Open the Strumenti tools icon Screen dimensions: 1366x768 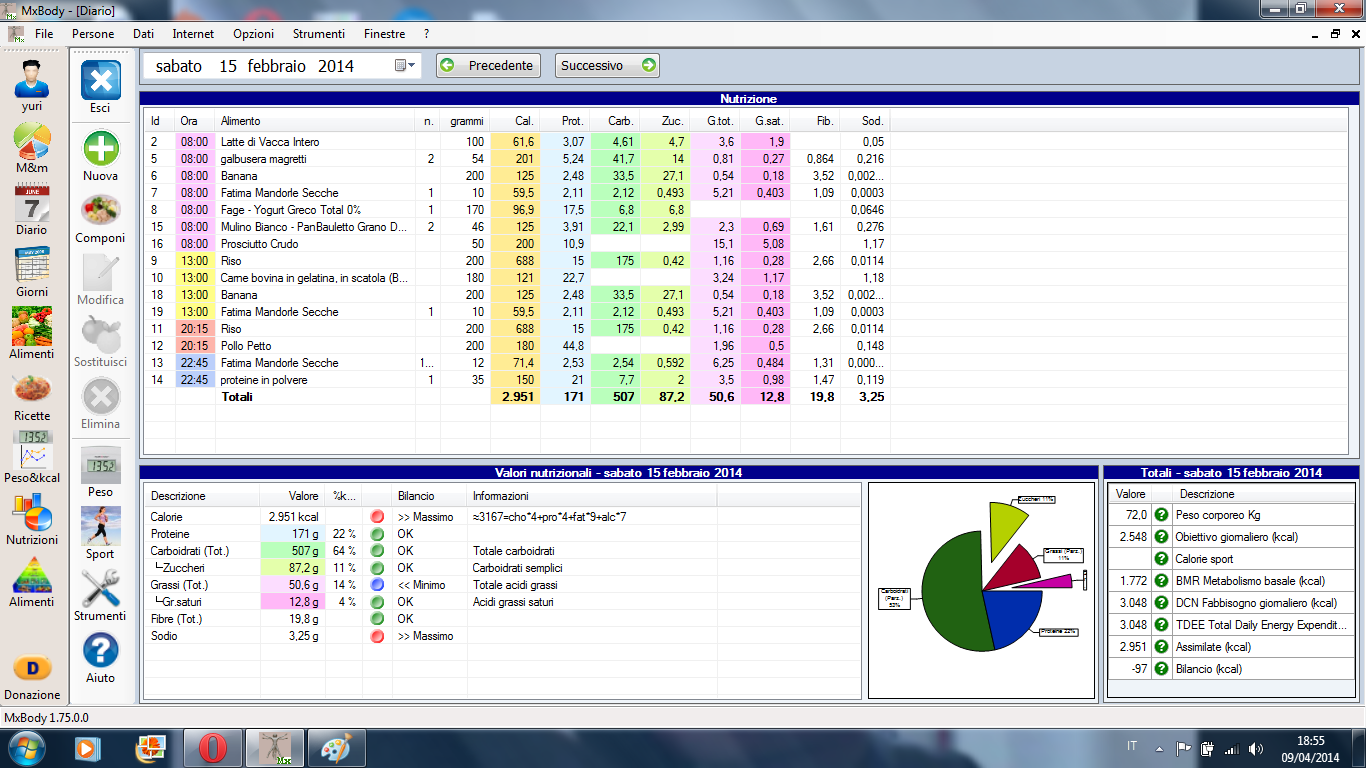click(101, 588)
